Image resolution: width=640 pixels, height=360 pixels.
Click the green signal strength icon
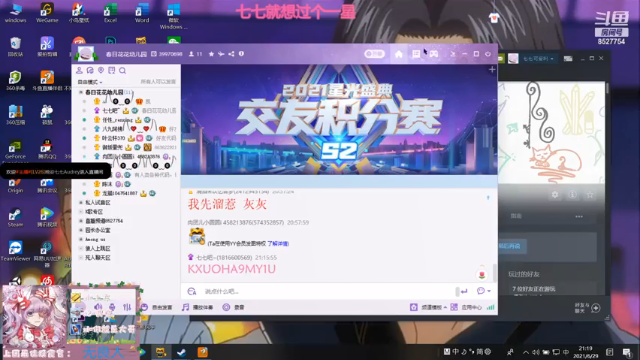tap(490, 307)
